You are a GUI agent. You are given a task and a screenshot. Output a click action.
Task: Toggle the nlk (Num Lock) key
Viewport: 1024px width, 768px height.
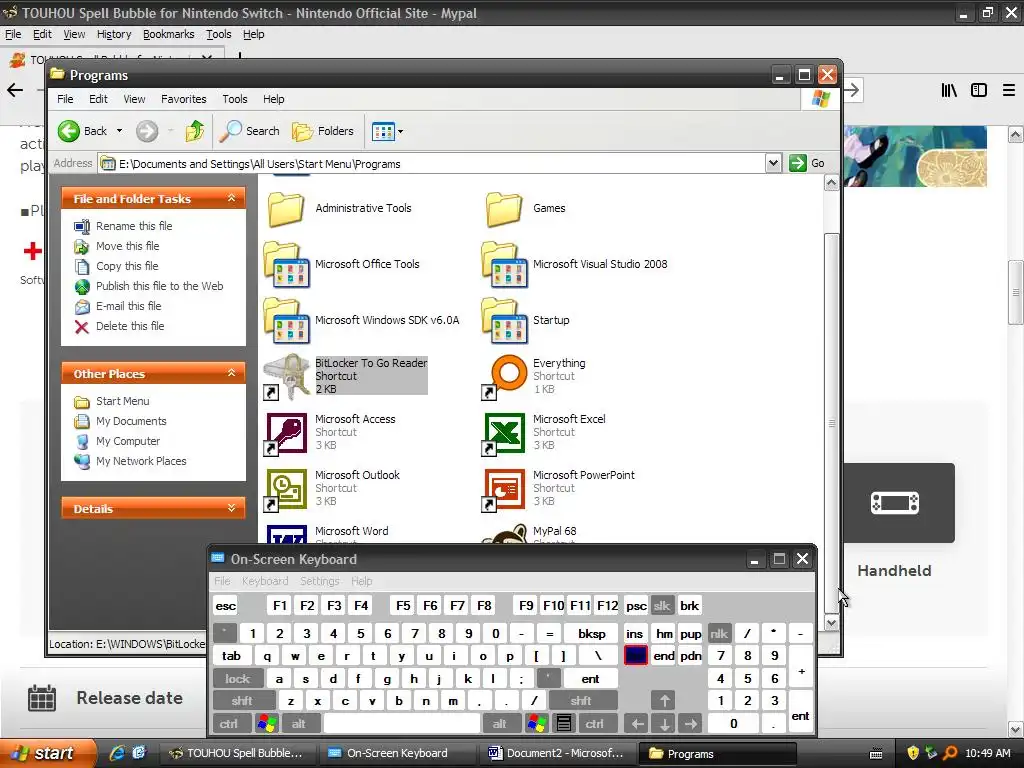[x=718, y=633]
